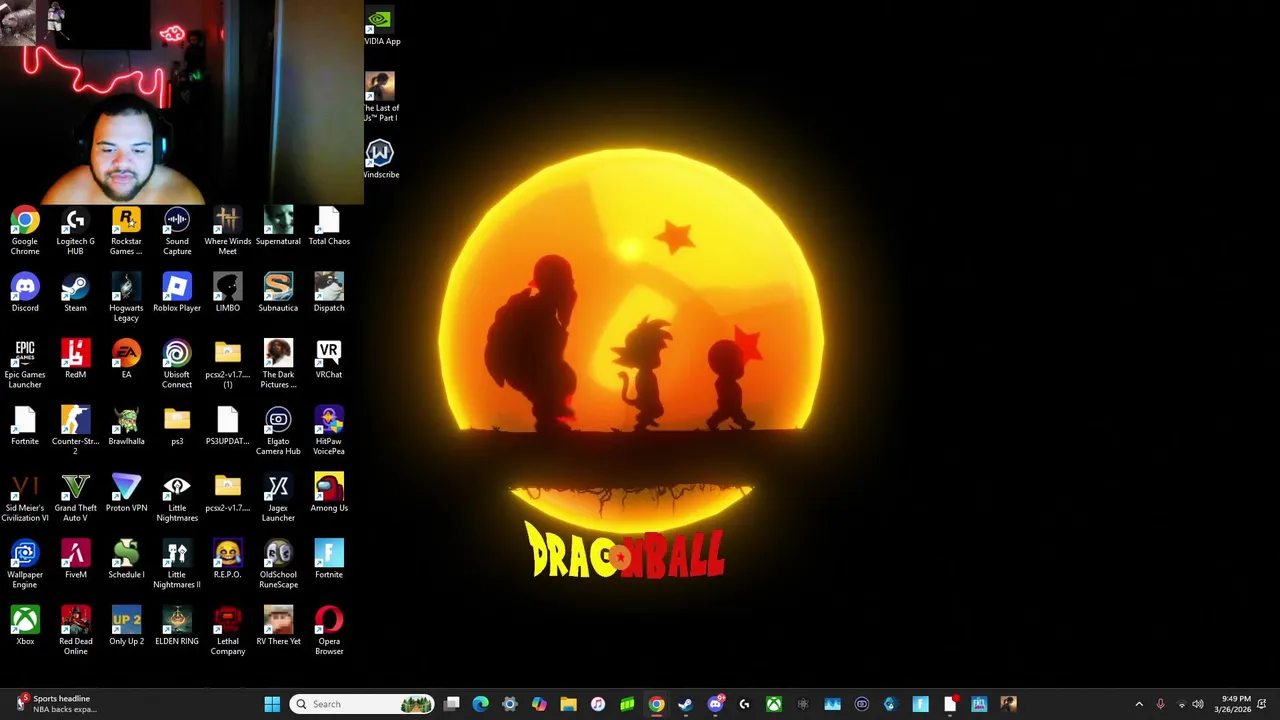1280x720 pixels.
Task: Select the Supernatural desktop icon
Action: point(278,226)
